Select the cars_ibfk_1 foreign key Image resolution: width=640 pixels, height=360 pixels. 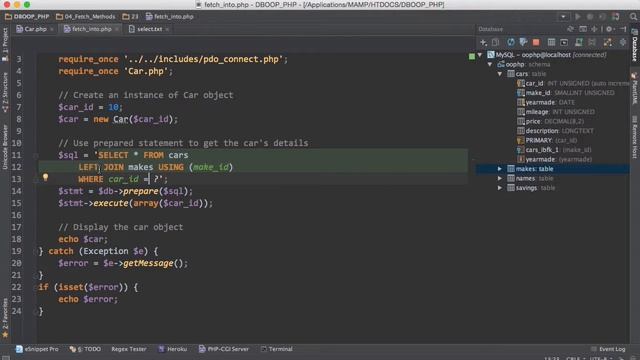point(554,150)
